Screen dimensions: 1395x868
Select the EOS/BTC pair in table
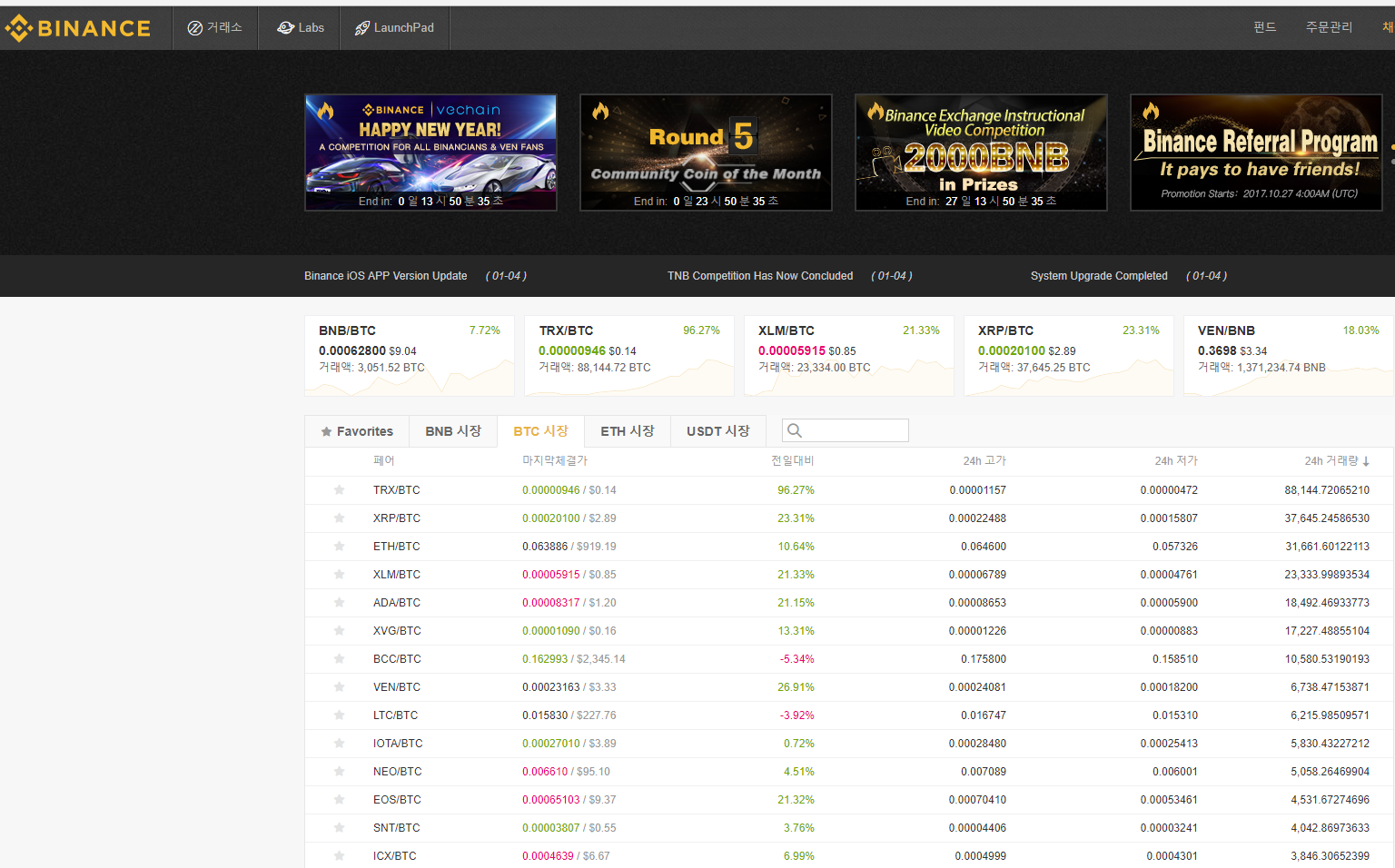pos(397,800)
